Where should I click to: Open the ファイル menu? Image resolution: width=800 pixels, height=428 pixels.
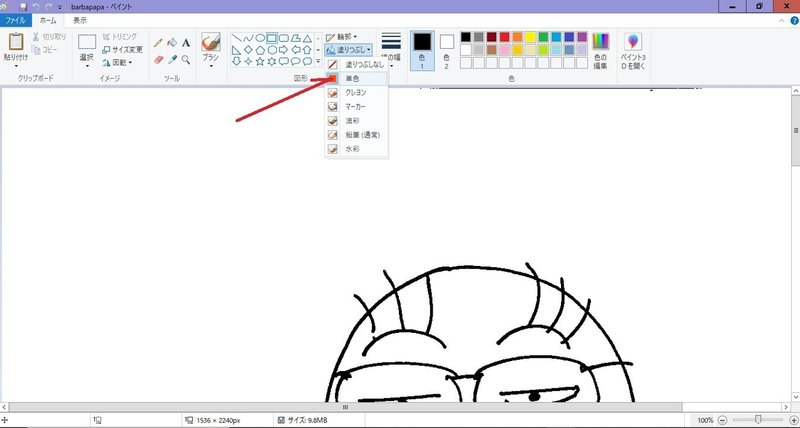(x=16, y=20)
